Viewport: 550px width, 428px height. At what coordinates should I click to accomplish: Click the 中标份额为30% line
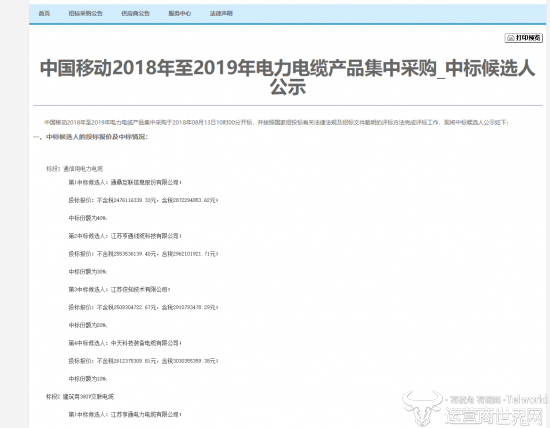pyautogui.click(x=88, y=272)
